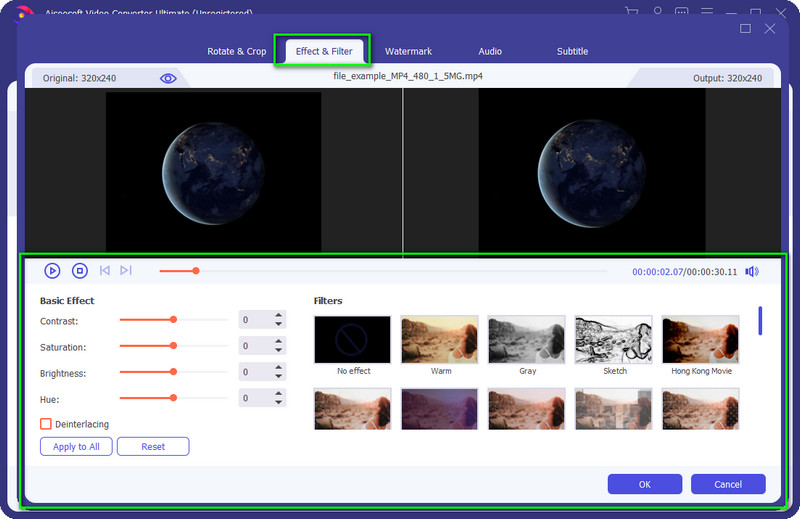This screenshot has width=800, height=519.
Task: Go to the Subtitle tab
Action: [x=572, y=51]
